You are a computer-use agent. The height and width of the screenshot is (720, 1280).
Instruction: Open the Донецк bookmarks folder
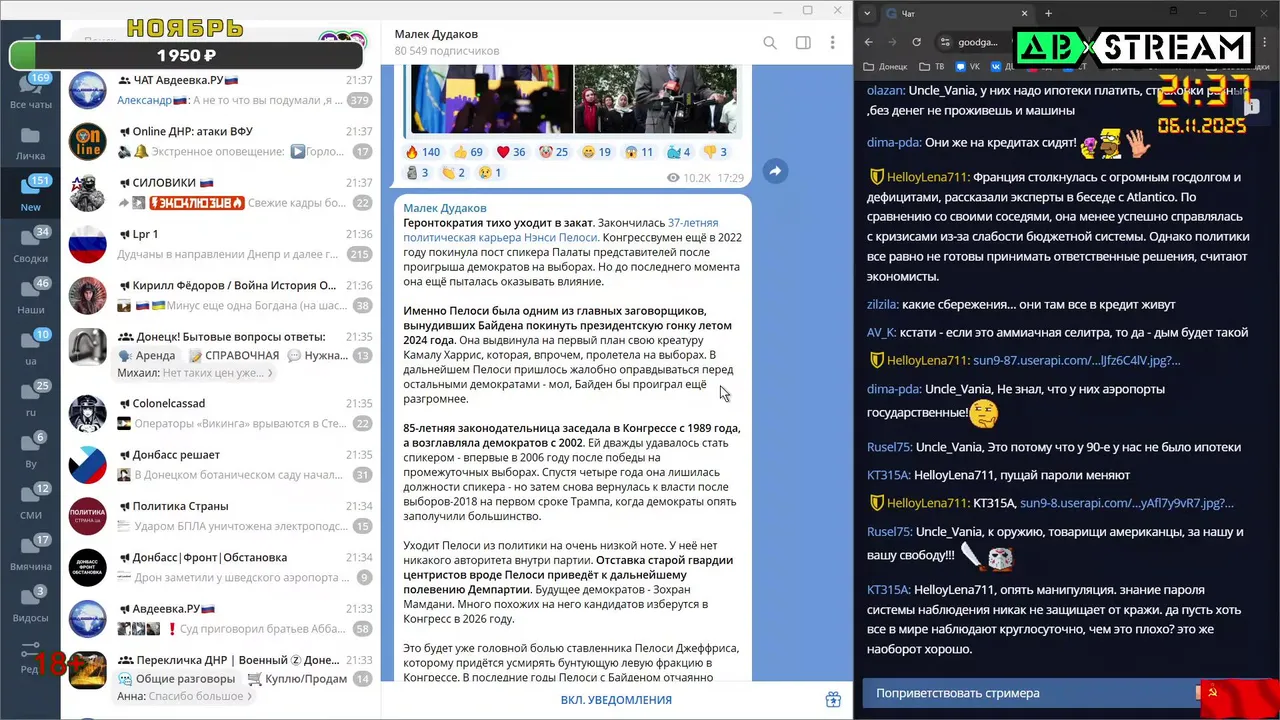pyautogui.click(x=884, y=67)
